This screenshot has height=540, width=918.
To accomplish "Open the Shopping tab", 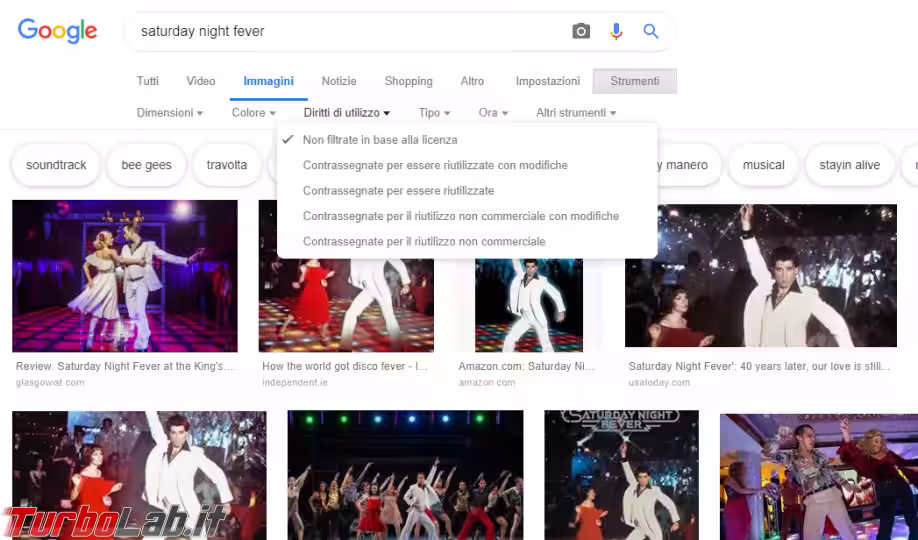I will (409, 81).
